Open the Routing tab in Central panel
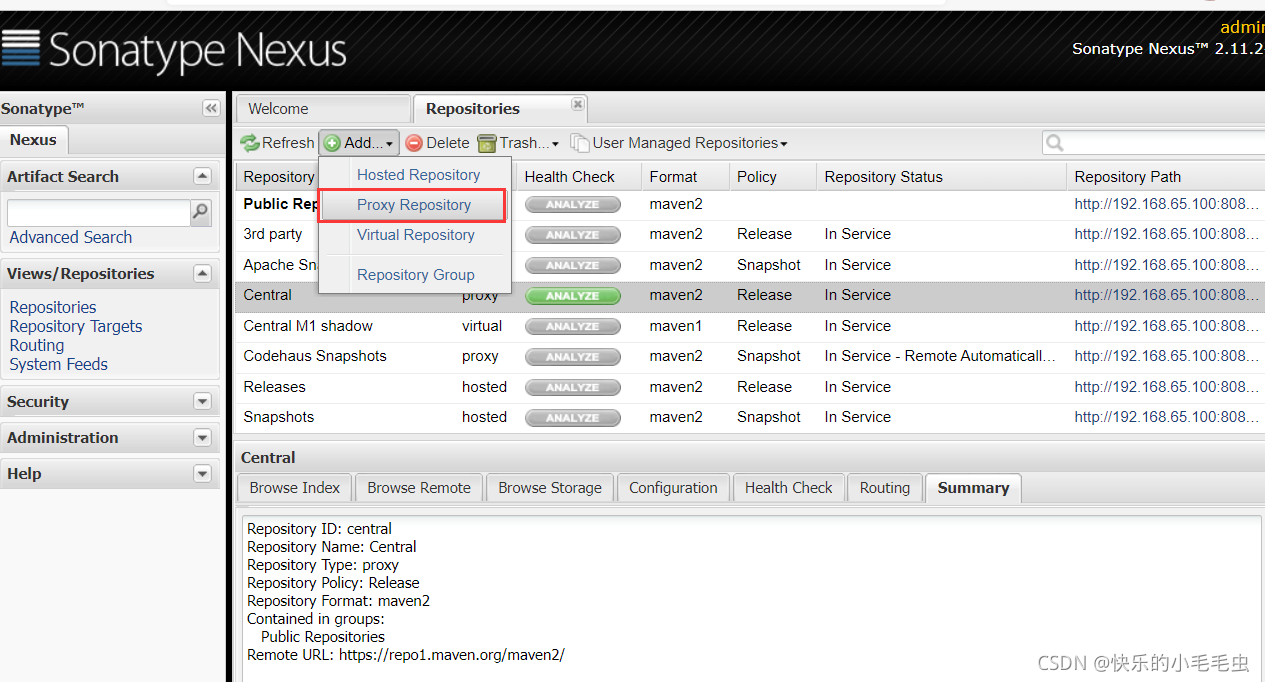 (x=885, y=488)
